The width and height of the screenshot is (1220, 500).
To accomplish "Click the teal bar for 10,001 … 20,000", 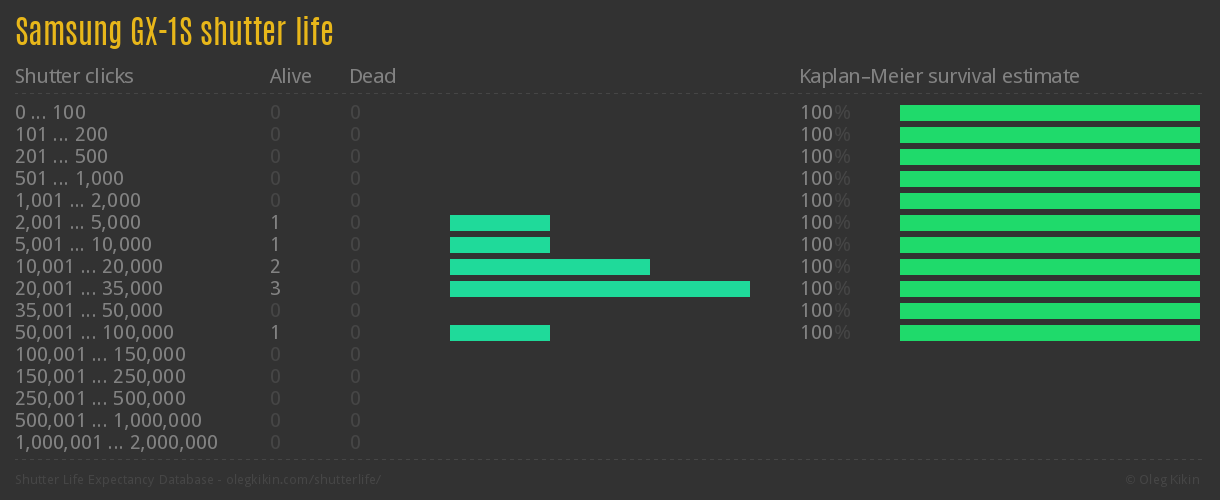I will (550, 267).
